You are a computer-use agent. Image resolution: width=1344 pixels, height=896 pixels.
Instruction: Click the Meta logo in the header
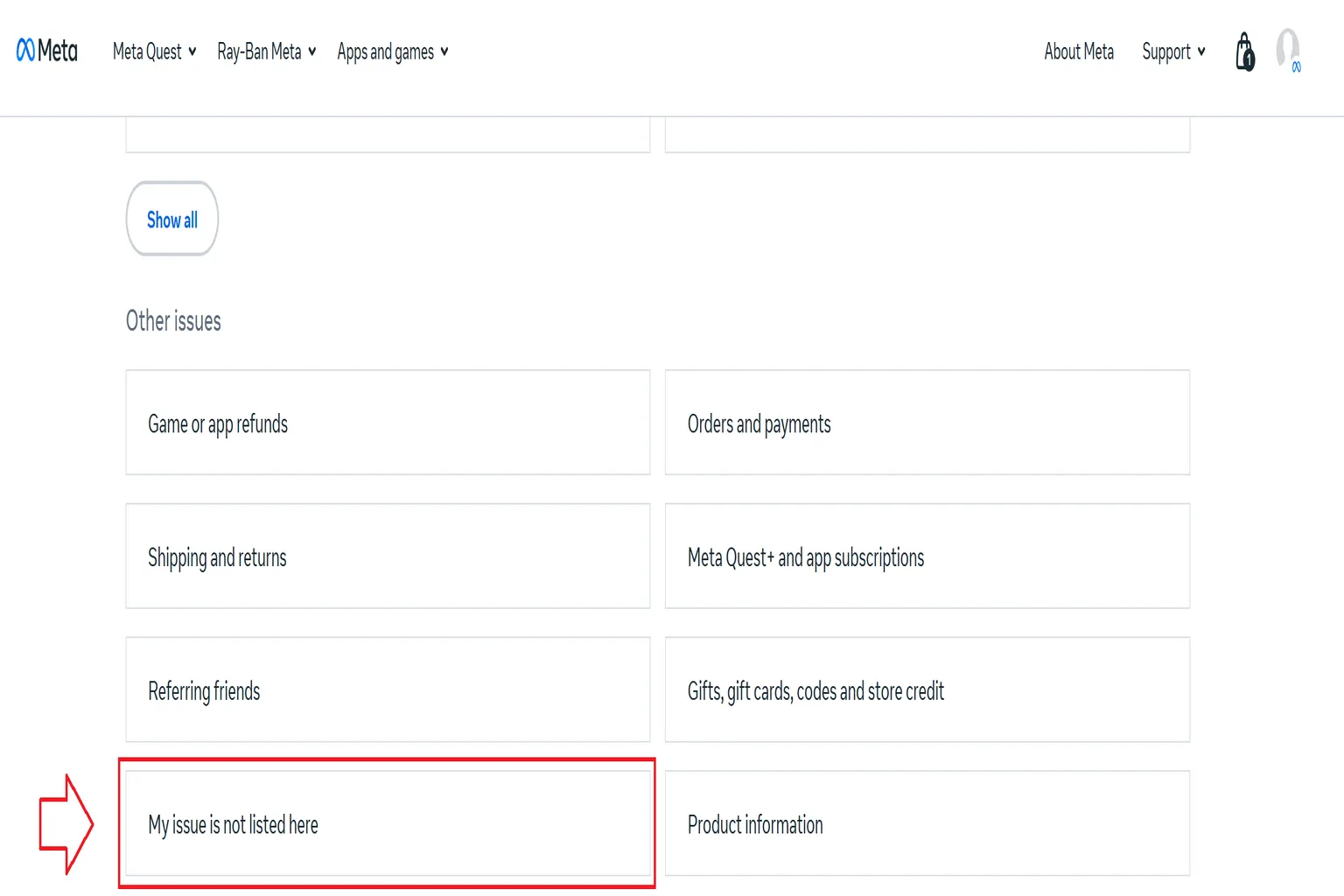[x=47, y=51]
